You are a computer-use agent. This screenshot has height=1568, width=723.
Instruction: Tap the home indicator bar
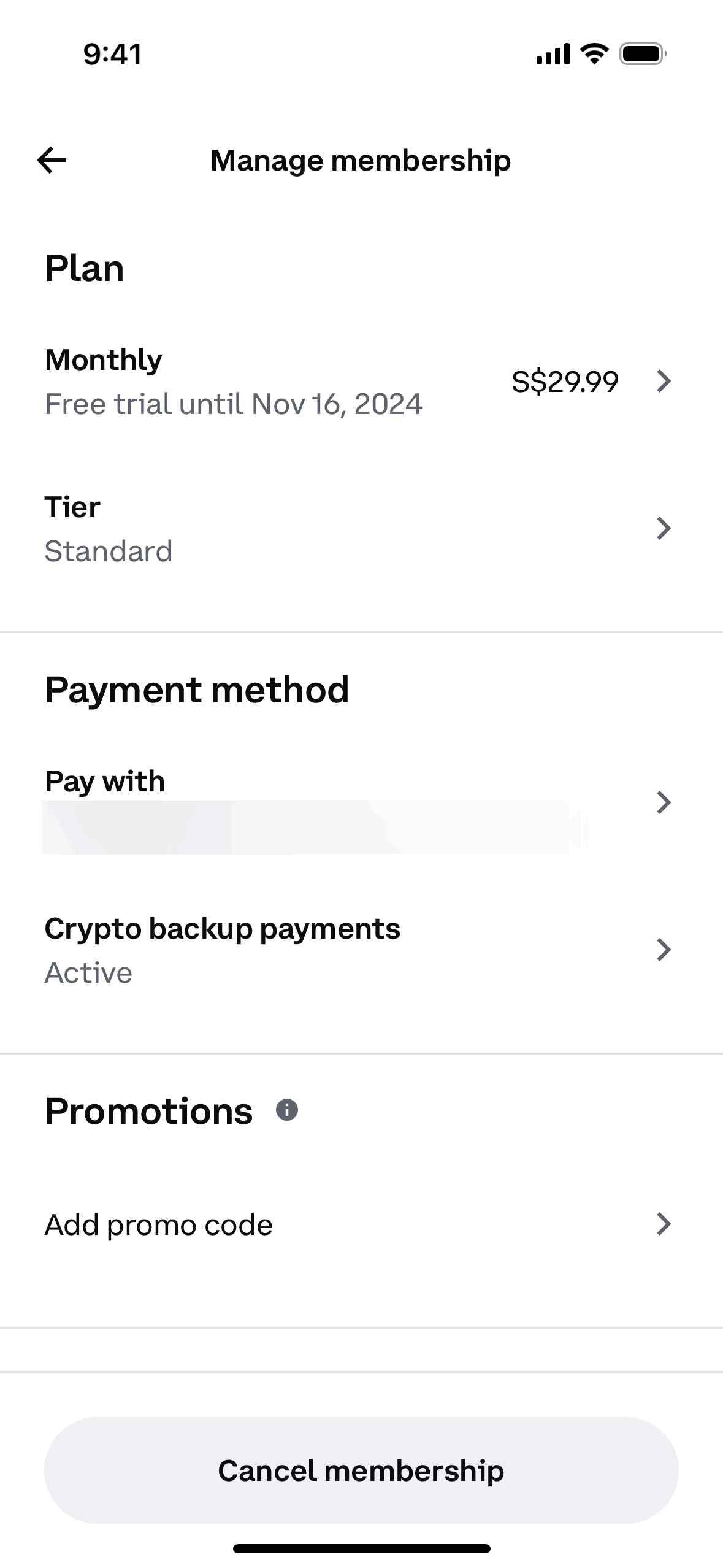[361, 1548]
